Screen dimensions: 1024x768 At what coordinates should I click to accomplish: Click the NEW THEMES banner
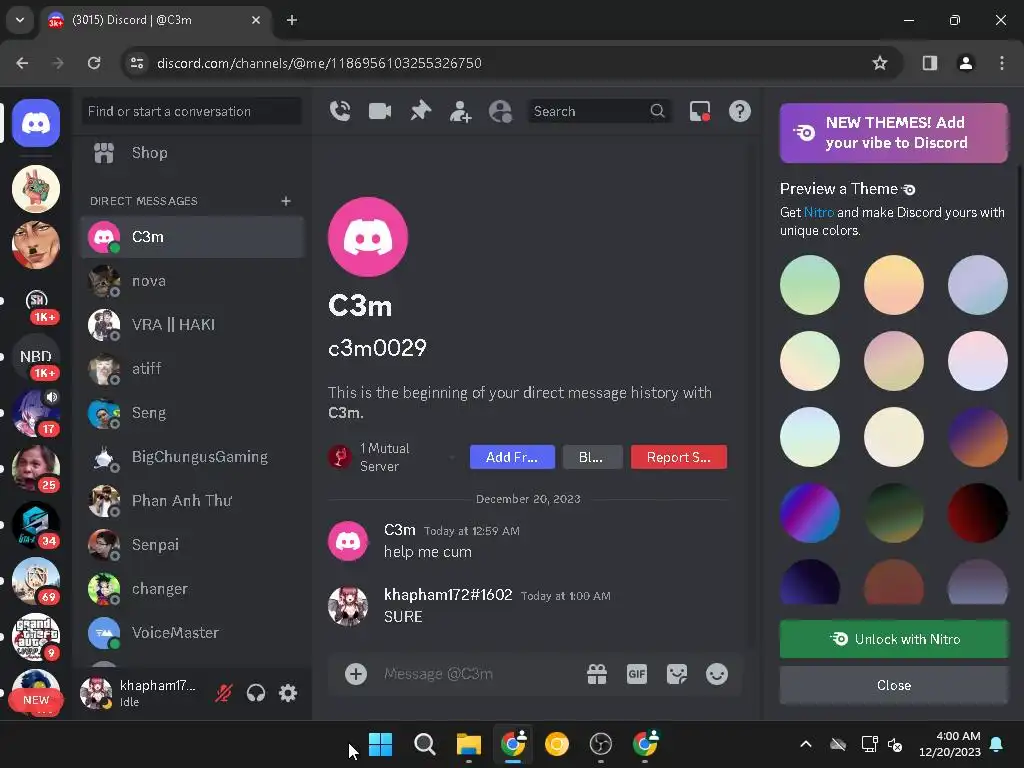[x=894, y=133]
